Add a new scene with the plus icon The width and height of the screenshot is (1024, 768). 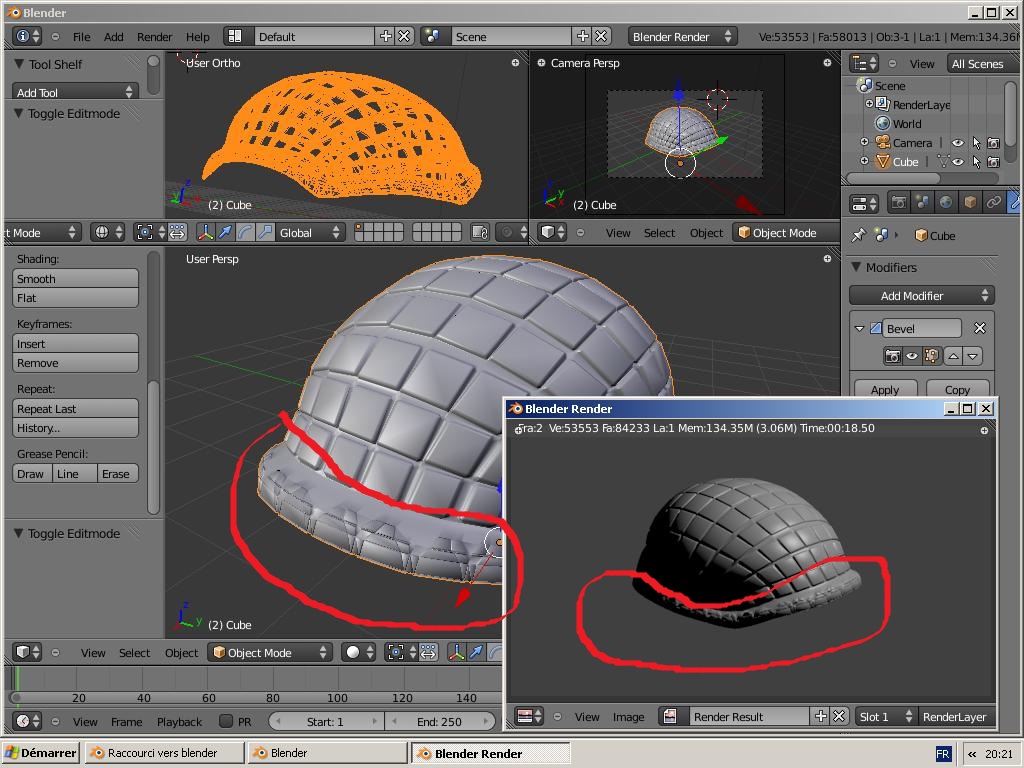(583, 37)
